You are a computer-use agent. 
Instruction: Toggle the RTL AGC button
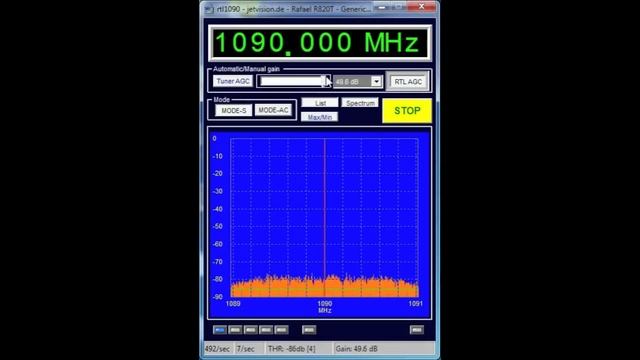(408, 82)
